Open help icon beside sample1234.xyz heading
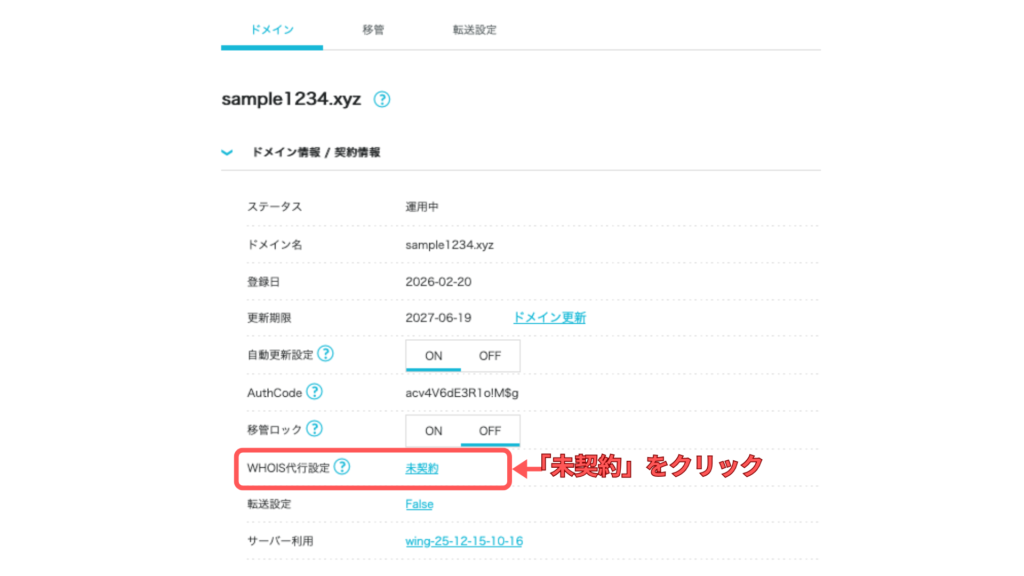The width and height of the screenshot is (1024, 576). click(381, 99)
